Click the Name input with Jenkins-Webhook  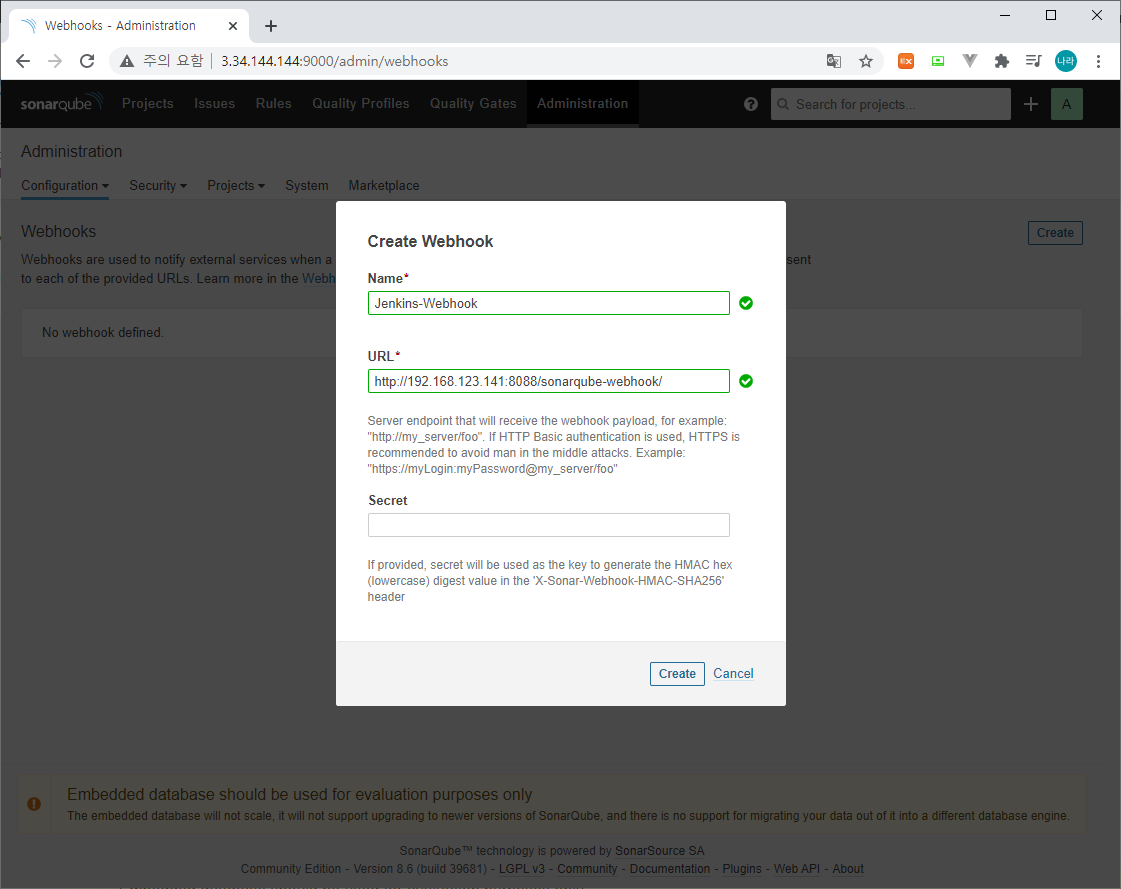(x=548, y=303)
